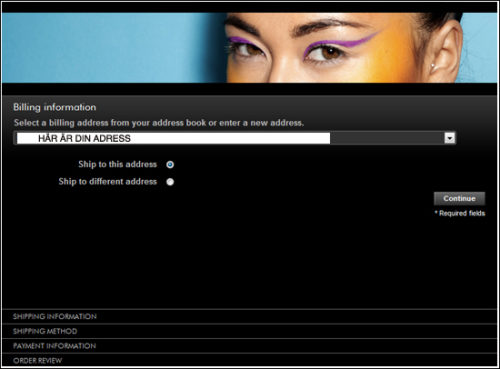
Task: Open the billing address dropdown arrow
Action: 450,138
